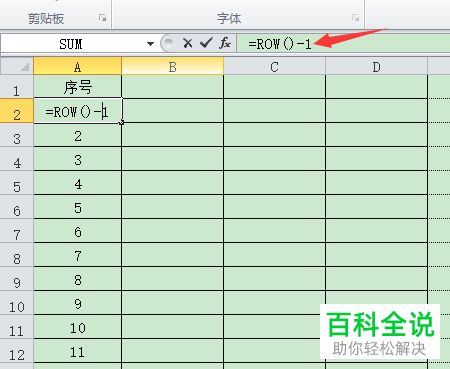
Task: Click cell A9 with value 8
Action: (x=78, y=279)
